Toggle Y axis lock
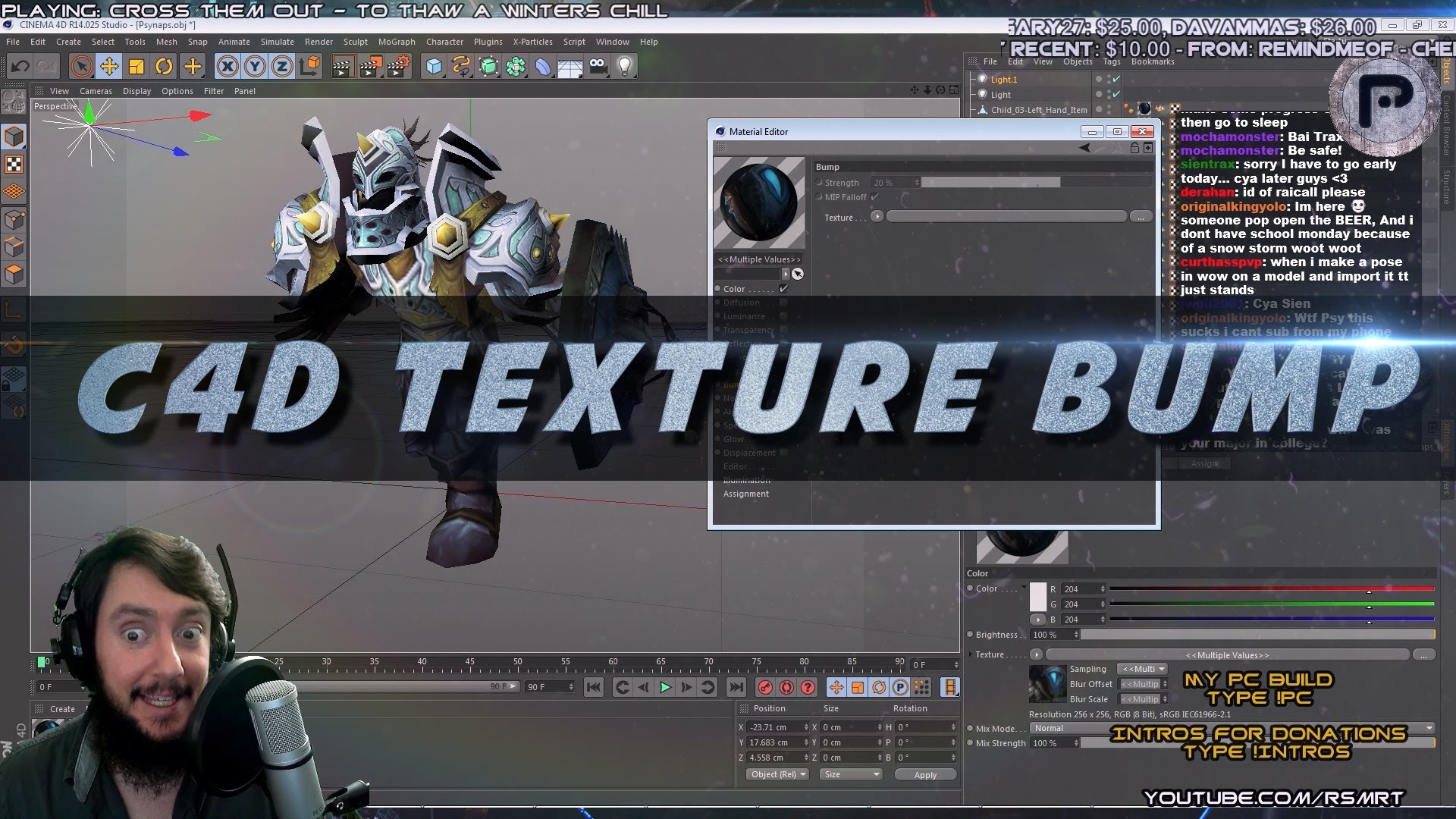 [255, 67]
